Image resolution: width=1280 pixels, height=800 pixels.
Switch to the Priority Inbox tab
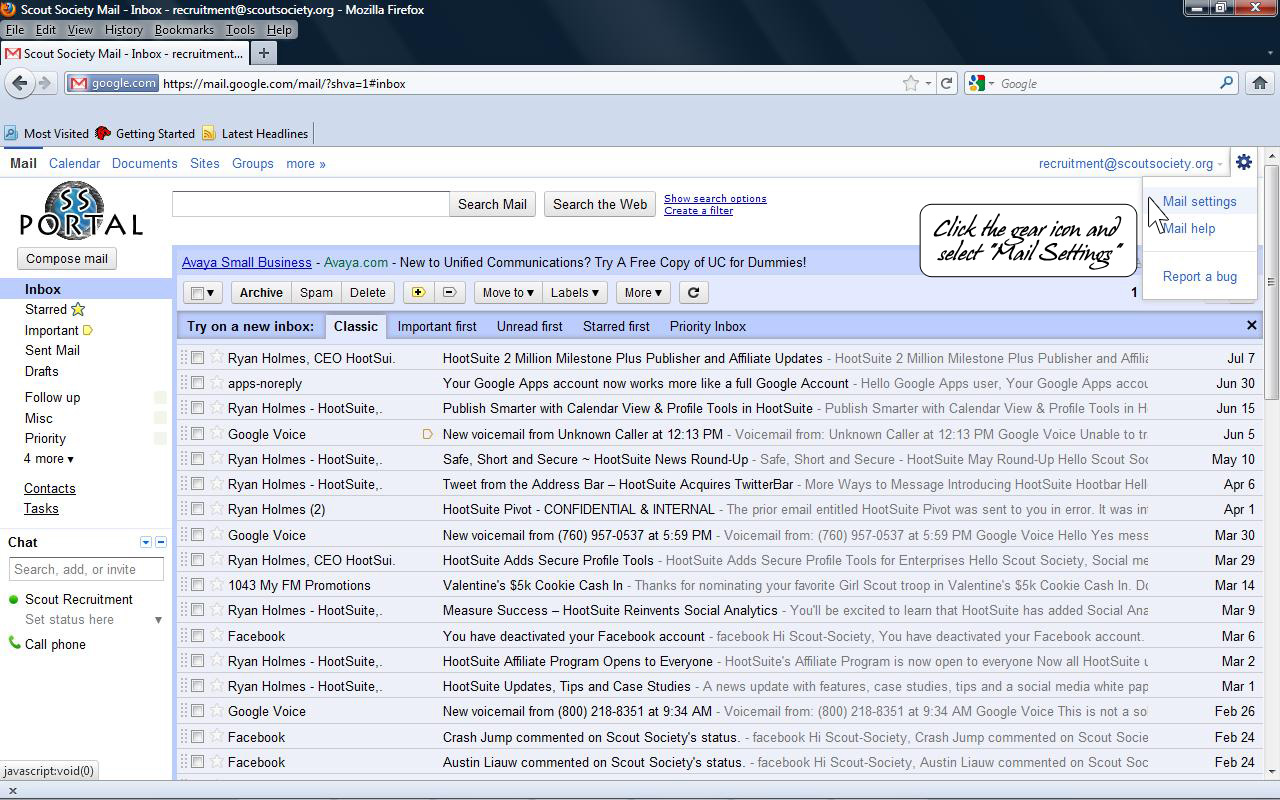click(x=708, y=326)
